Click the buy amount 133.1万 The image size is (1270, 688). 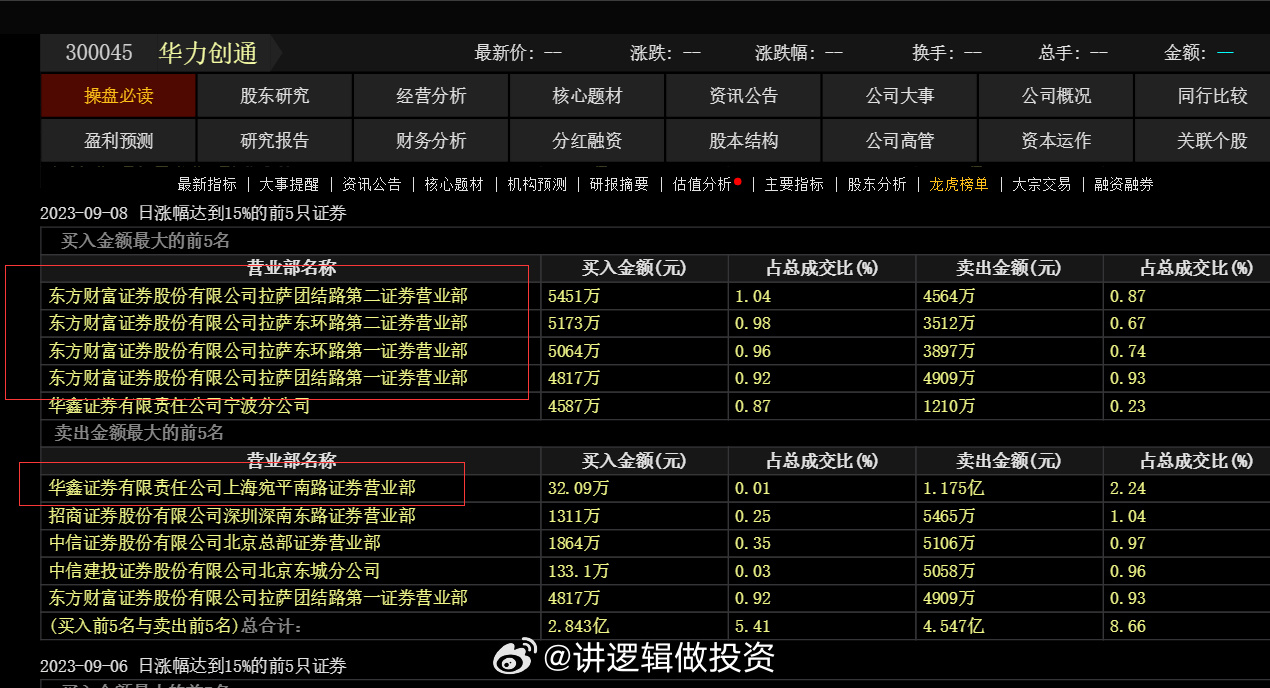(x=579, y=571)
